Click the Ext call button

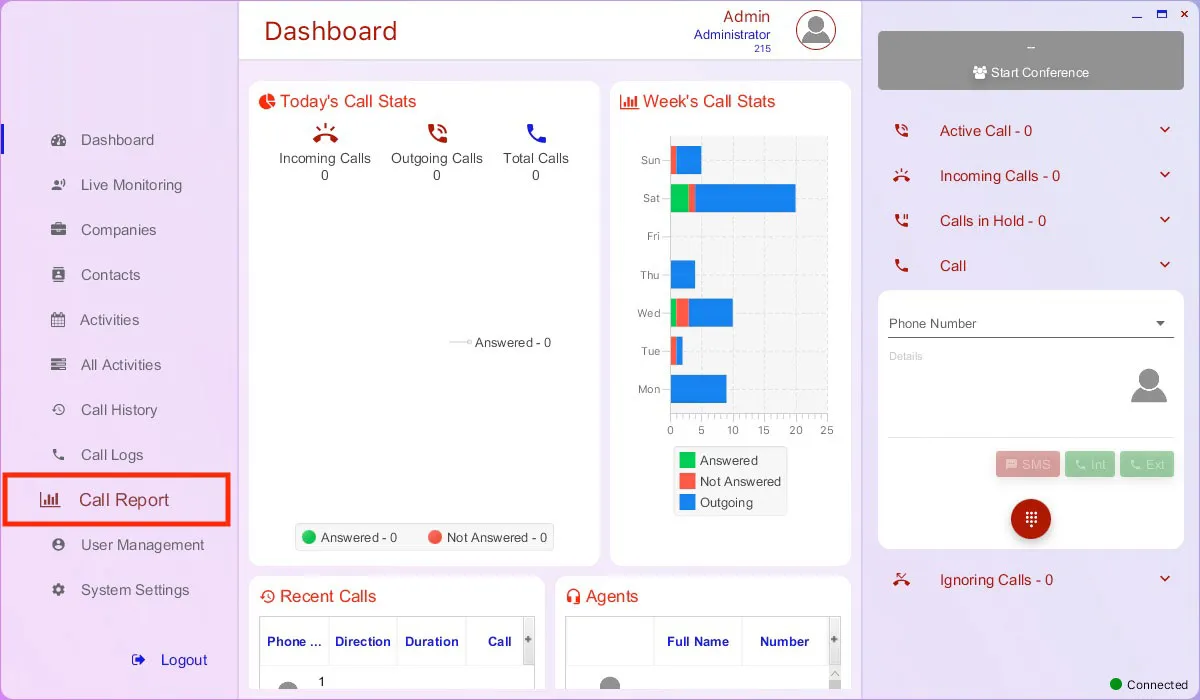click(x=1147, y=464)
